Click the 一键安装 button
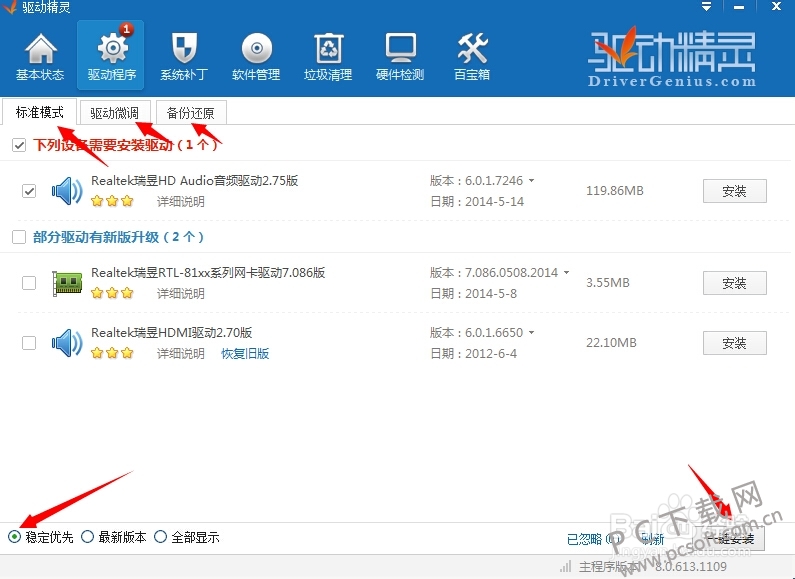Image resolution: width=795 pixels, height=579 pixels. click(x=731, y=538)
